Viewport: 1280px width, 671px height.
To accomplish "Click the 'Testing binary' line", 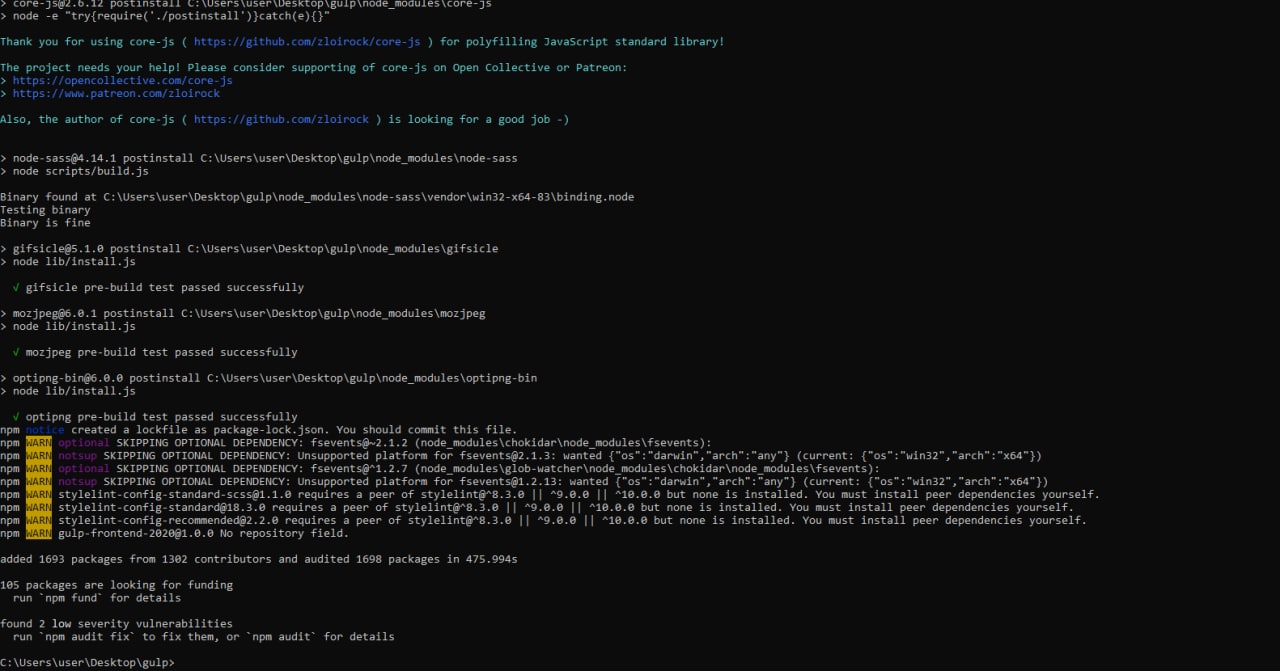I will pos(45,210).
